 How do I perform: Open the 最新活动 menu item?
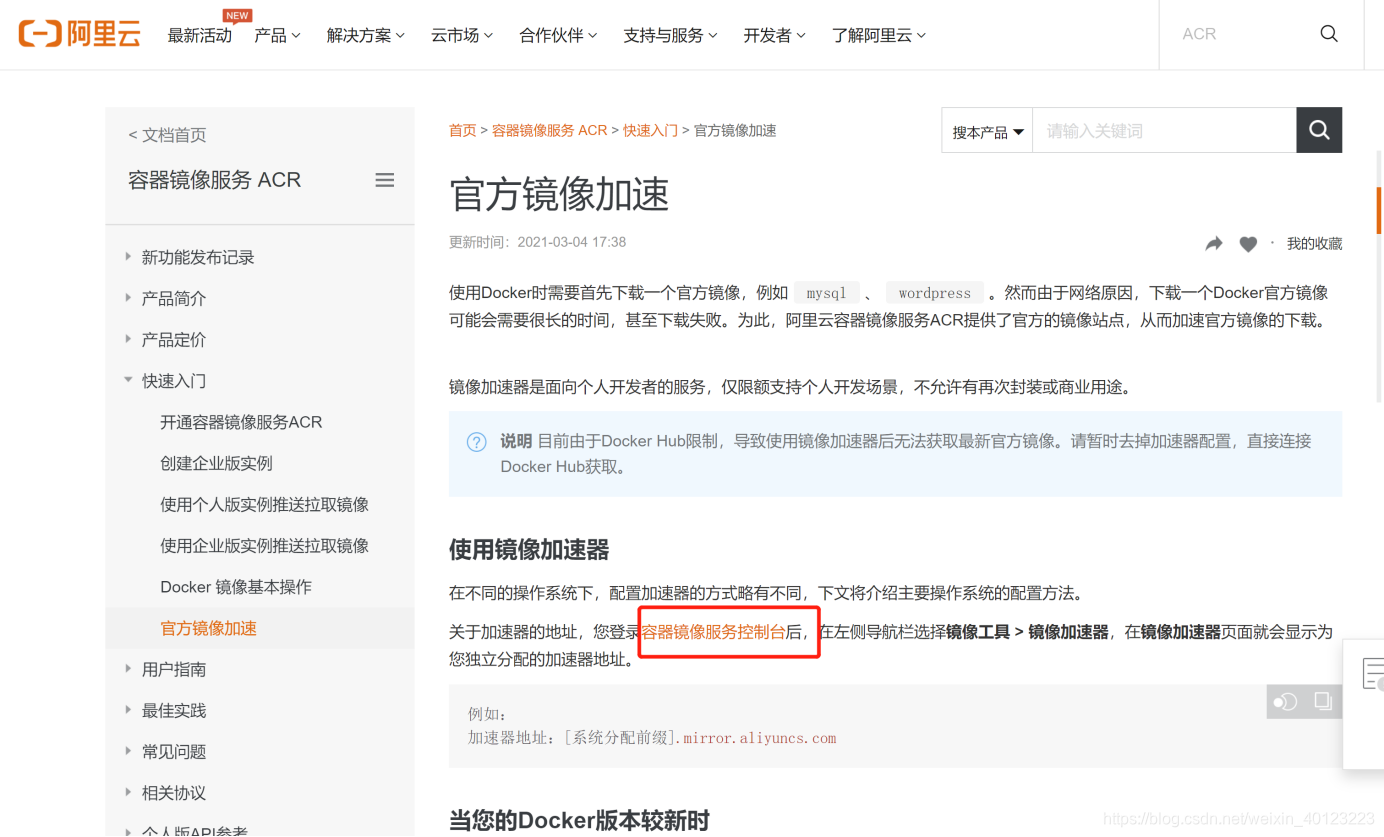click(x=200, y=35)
